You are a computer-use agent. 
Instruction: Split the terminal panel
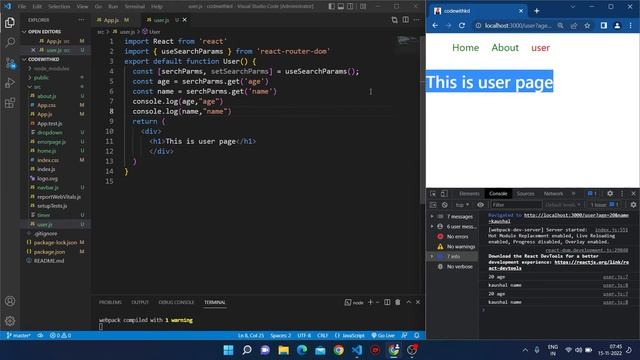click(x=387, y=302)
